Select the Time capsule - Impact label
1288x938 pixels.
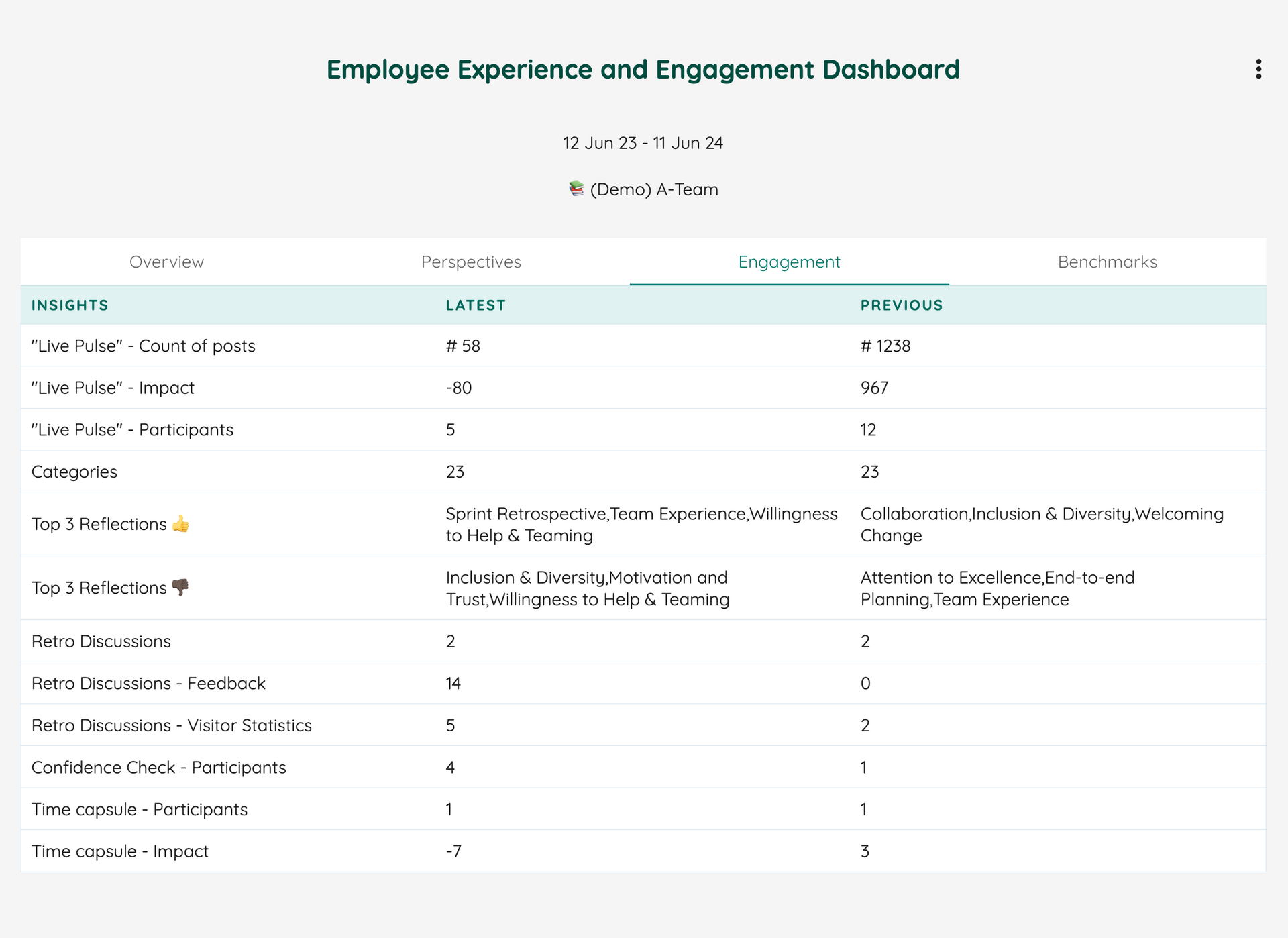[120, 852]
